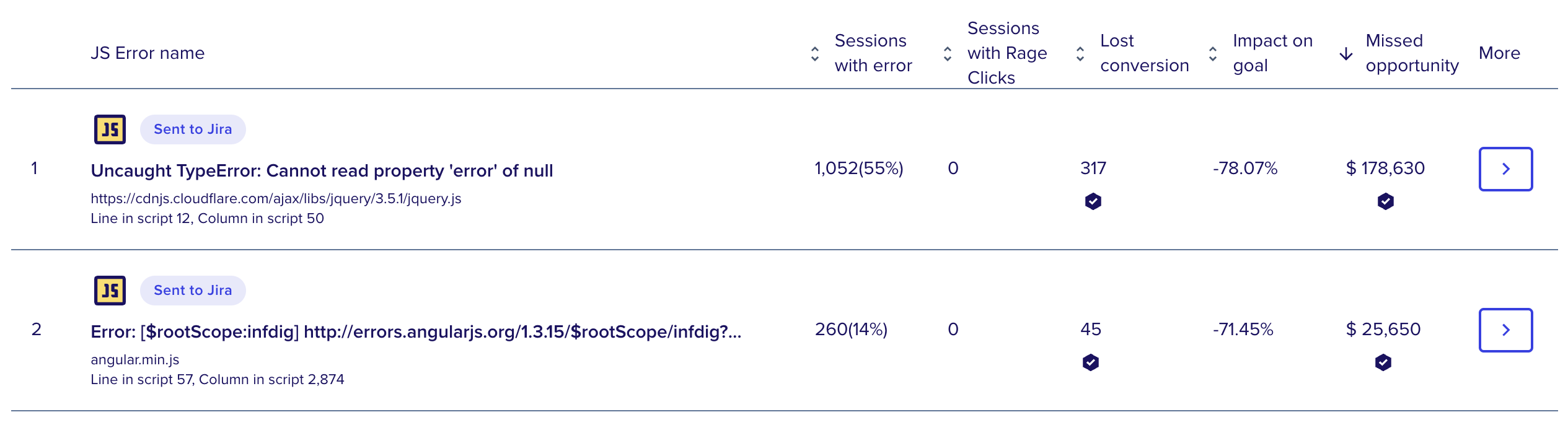Click Sent to Jira tag on row 1
1568x425 pixels.
click(193, 129)
